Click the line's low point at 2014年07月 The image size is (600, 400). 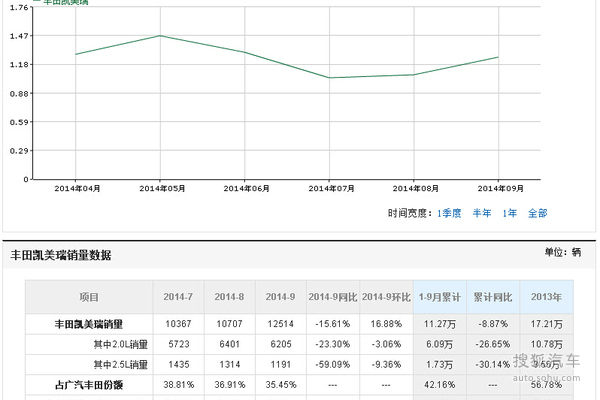(330, 78)
